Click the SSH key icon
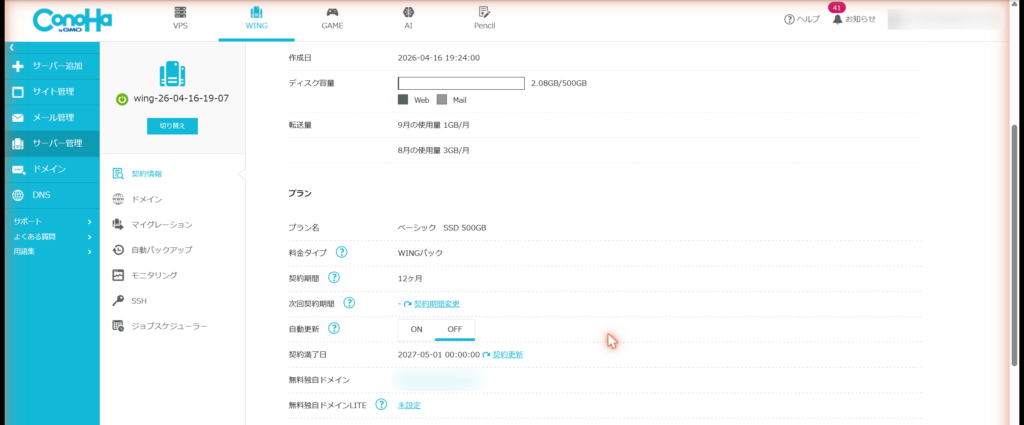Viewport: 1024px width, 425px height. (118, 300)
